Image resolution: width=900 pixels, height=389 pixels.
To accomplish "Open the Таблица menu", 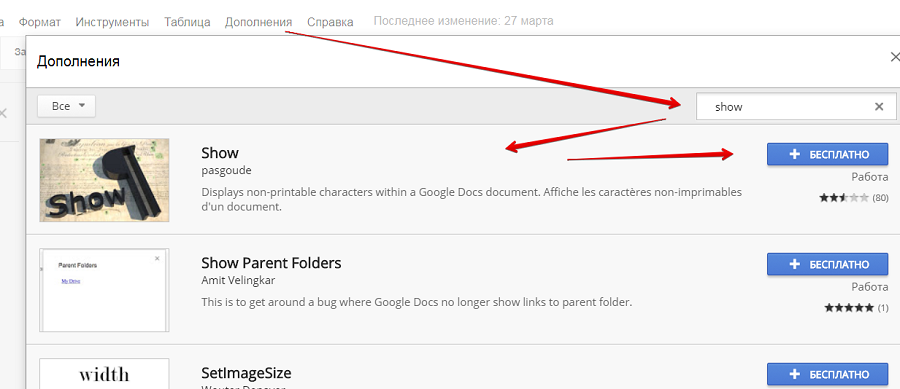I will click(x=187, y=22).
